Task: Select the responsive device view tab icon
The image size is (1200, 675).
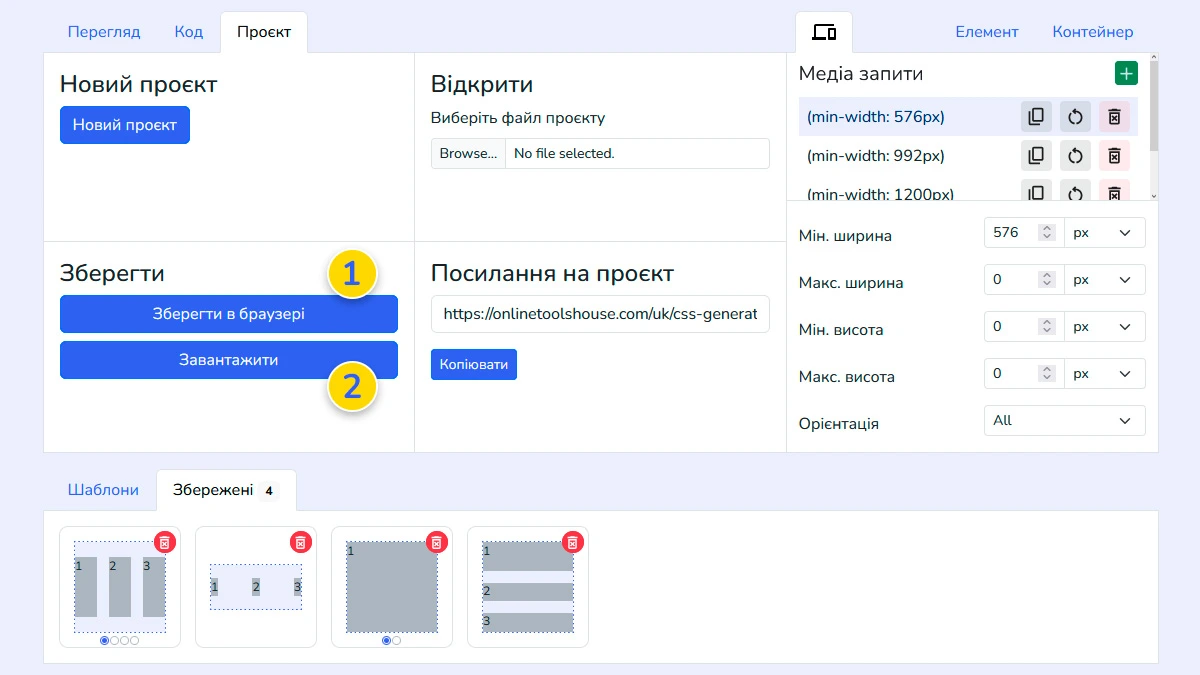Action: pos(823,31)
